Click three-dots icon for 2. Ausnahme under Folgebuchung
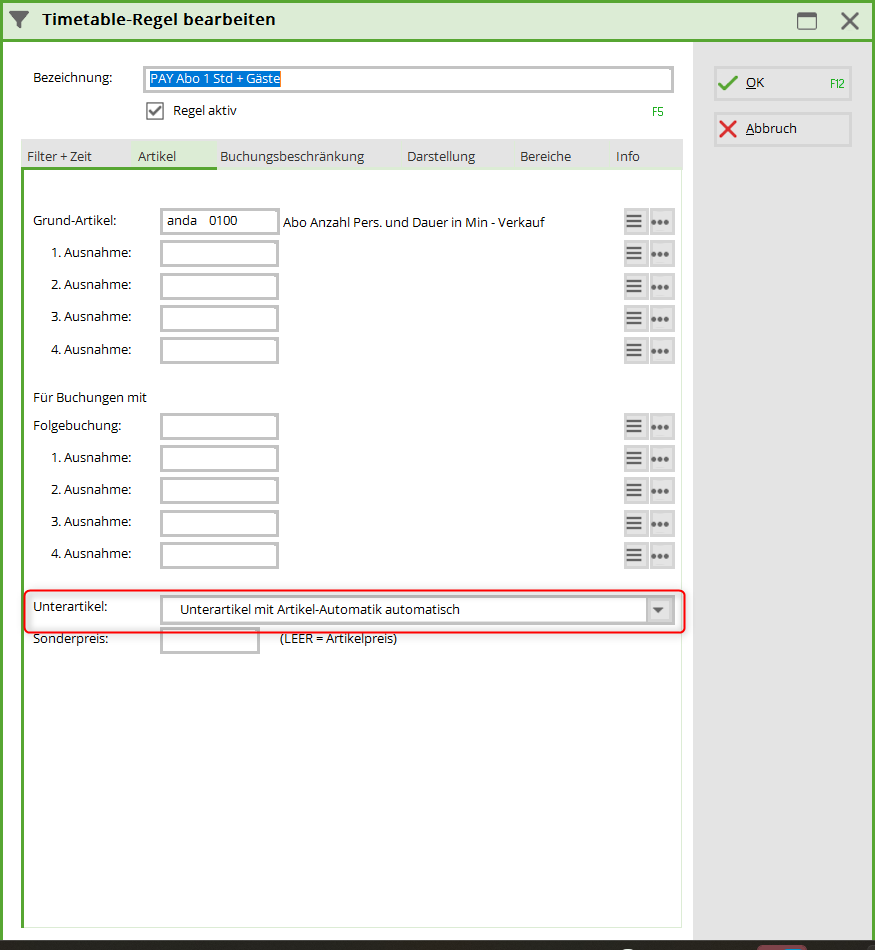 click(x=661, y=491)
